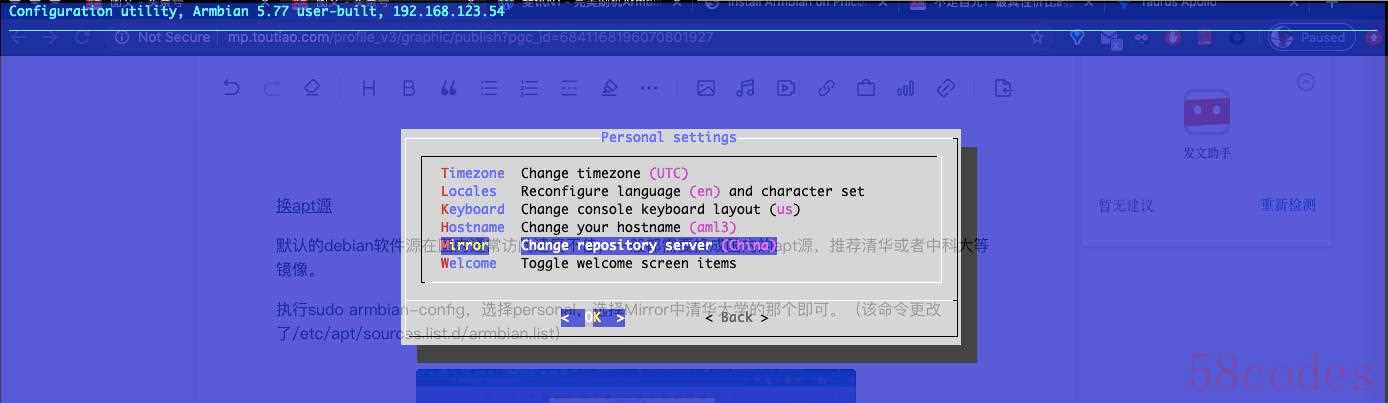Click the Back button in dialog
This screenshot has width=1388, height=403.
point(737,317)
